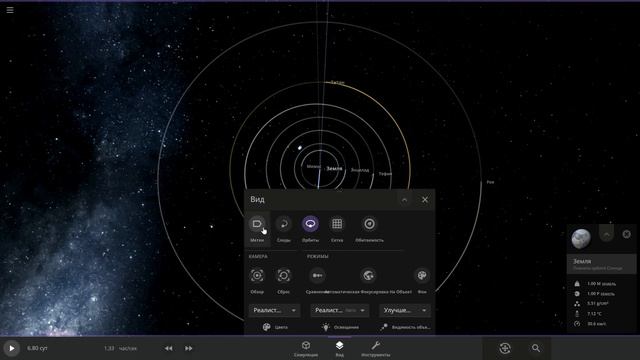Toggle Орбиты (orbits) display off
This screenshot has height=360, width=640.
coord(310,224)
